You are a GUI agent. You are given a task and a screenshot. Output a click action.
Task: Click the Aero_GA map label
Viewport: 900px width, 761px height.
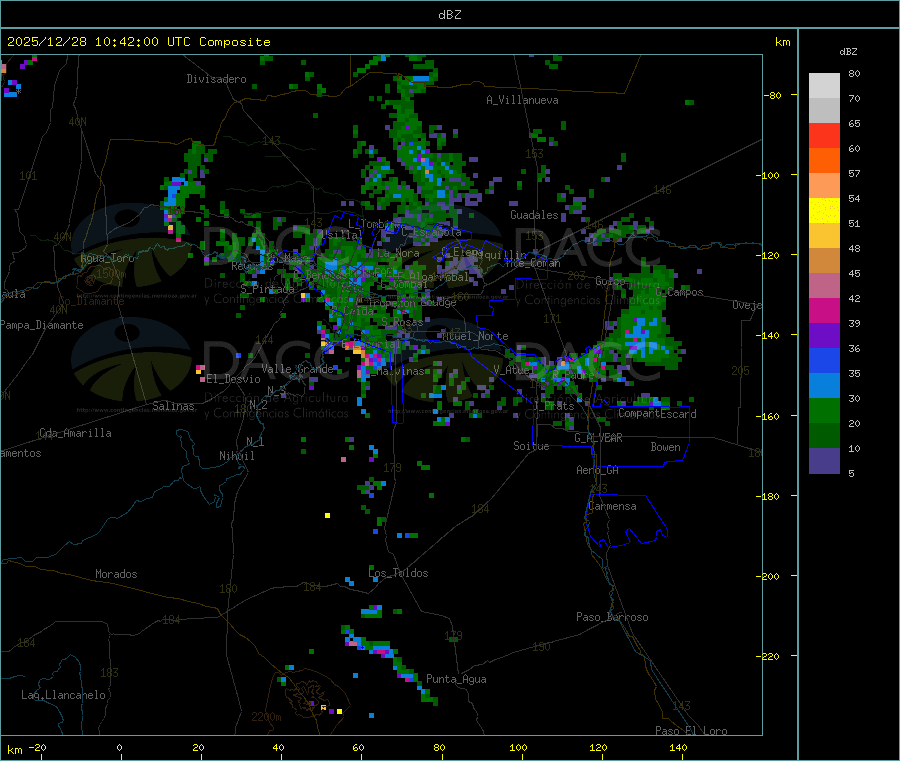(x=598, y=470)
